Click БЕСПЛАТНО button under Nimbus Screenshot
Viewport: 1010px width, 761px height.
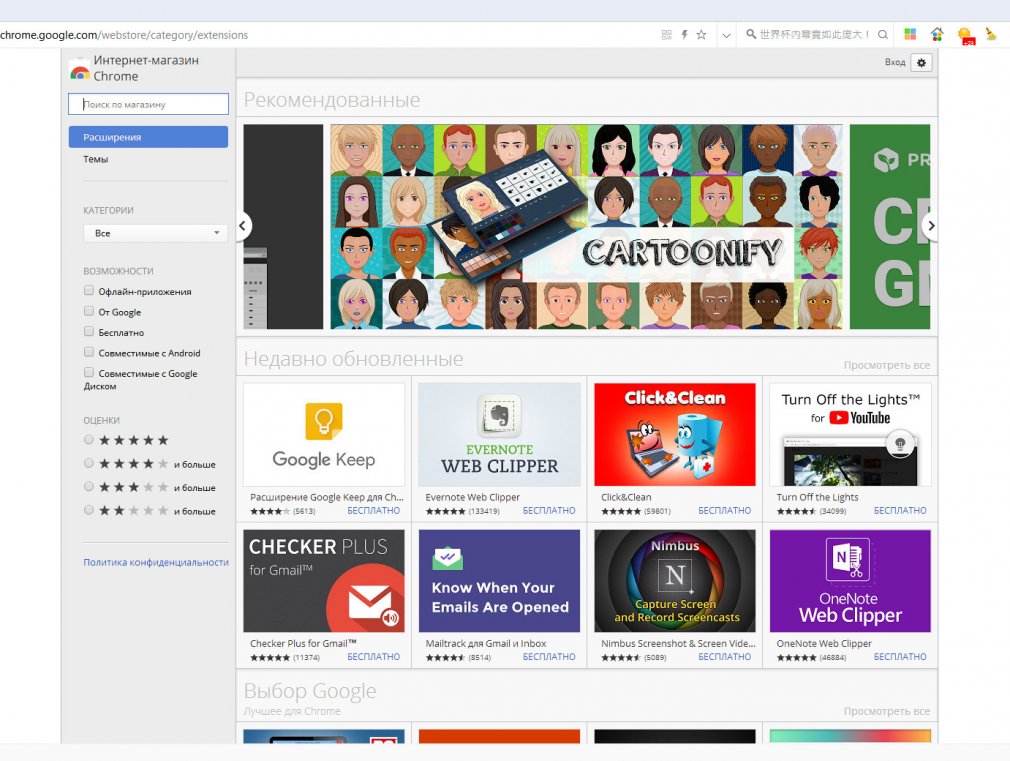tap(725, 657)
